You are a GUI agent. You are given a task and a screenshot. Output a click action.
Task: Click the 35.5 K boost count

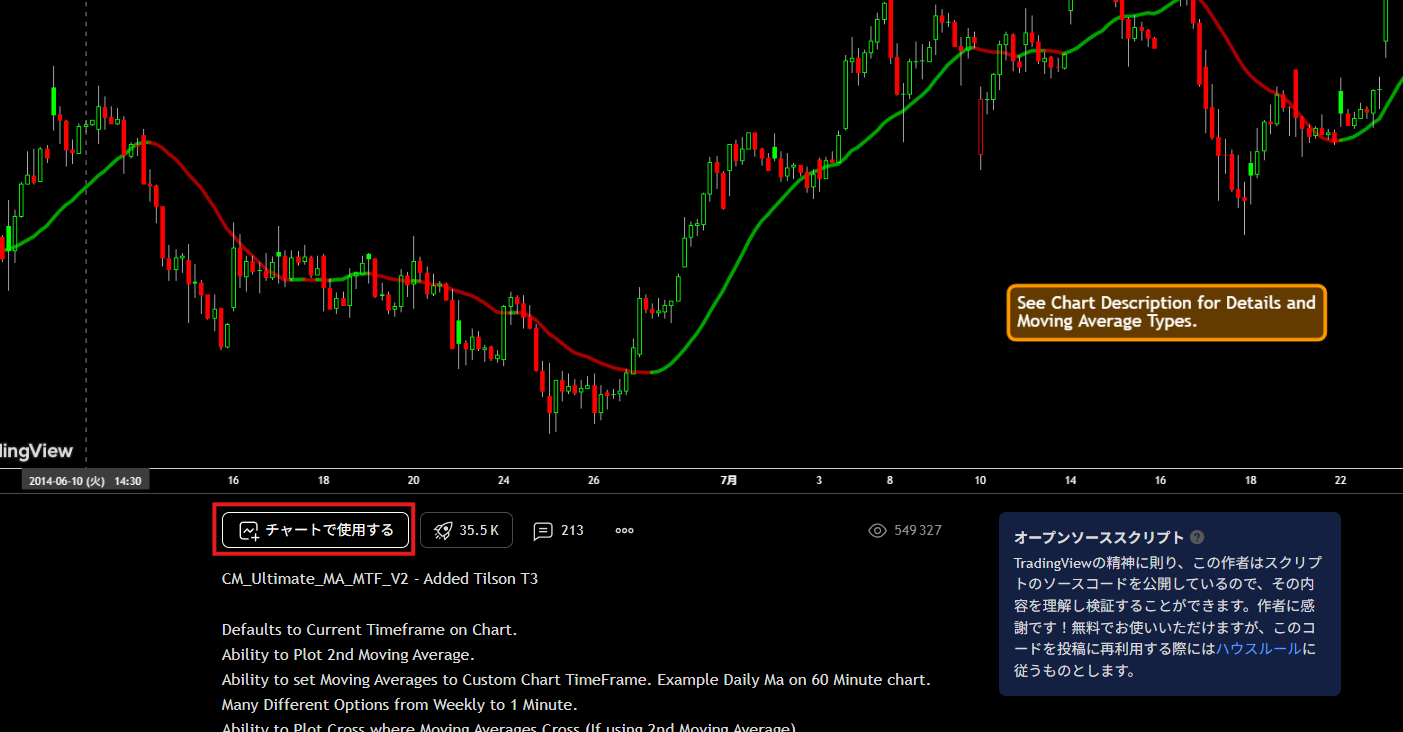click(479, 530)
